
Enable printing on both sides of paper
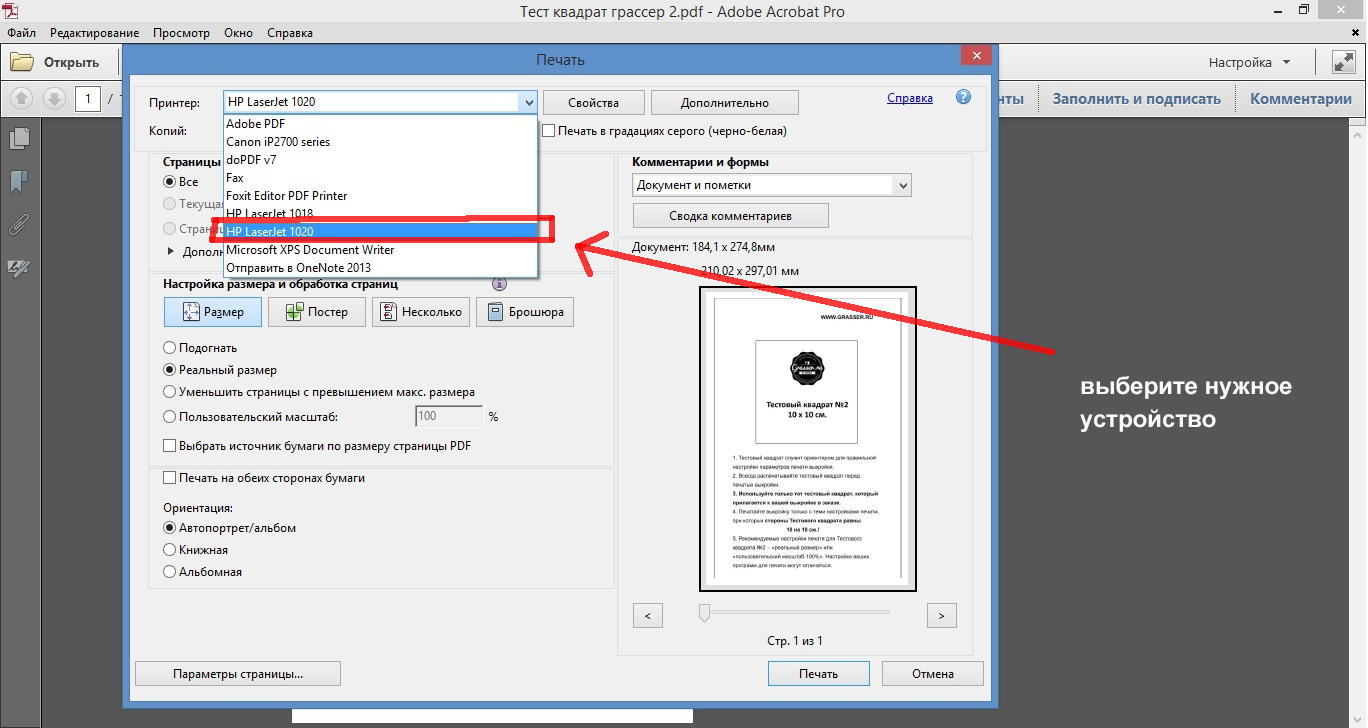169,478
